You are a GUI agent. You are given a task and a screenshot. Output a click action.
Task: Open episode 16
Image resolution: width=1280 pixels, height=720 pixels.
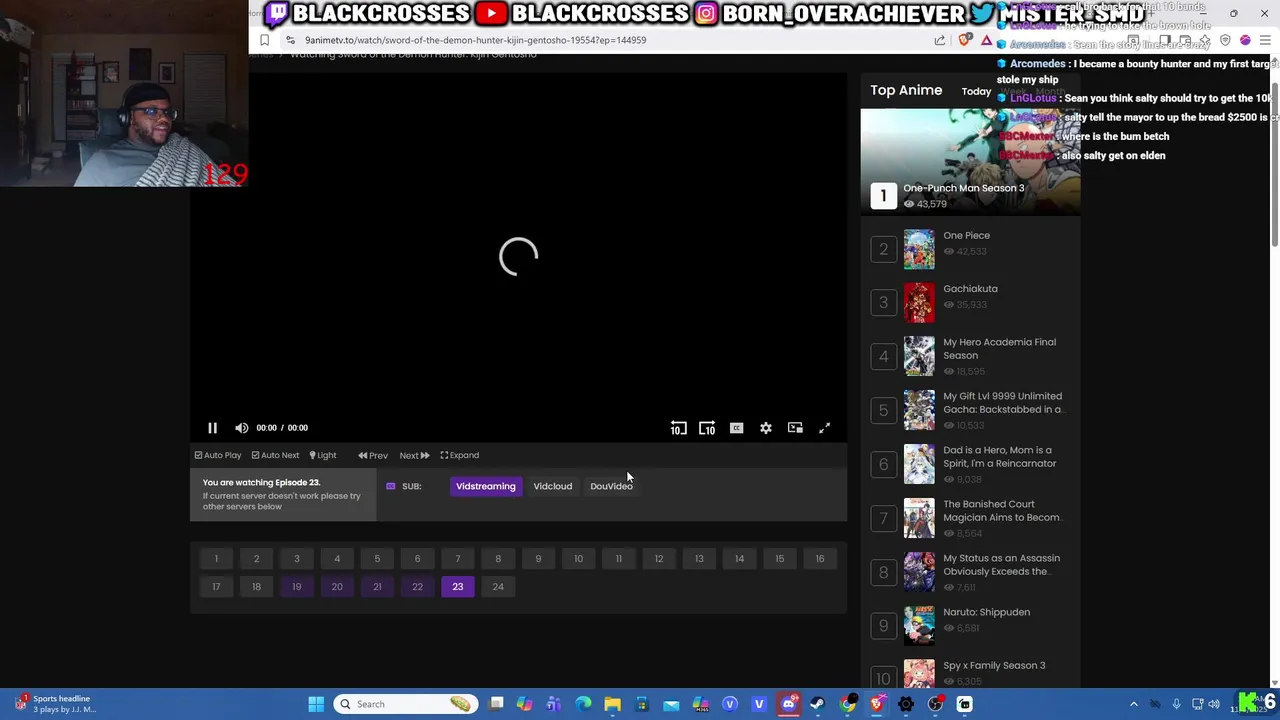[x=820, y=559]
